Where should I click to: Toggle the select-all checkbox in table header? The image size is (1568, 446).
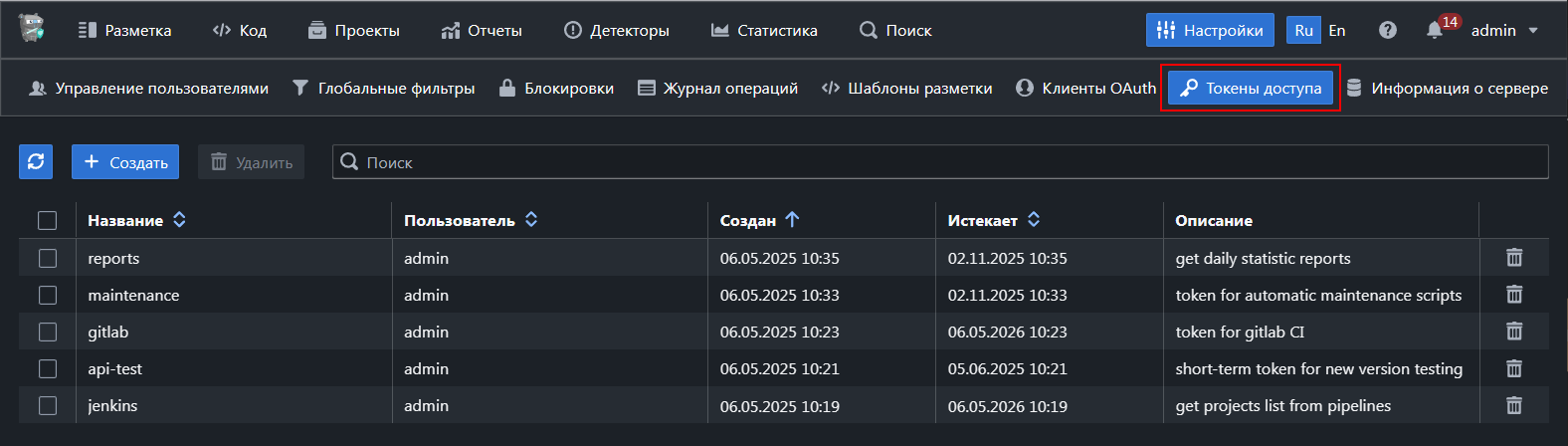click(x=48, y=220)
